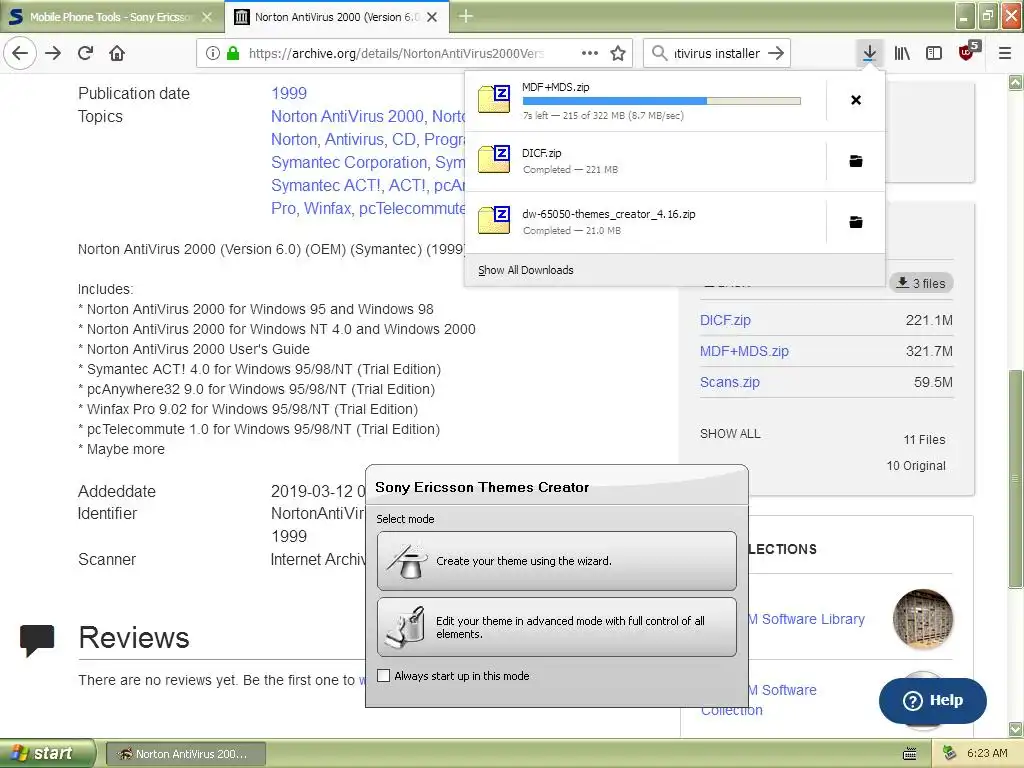Go forward with the forward arrow

click(53, 53)
